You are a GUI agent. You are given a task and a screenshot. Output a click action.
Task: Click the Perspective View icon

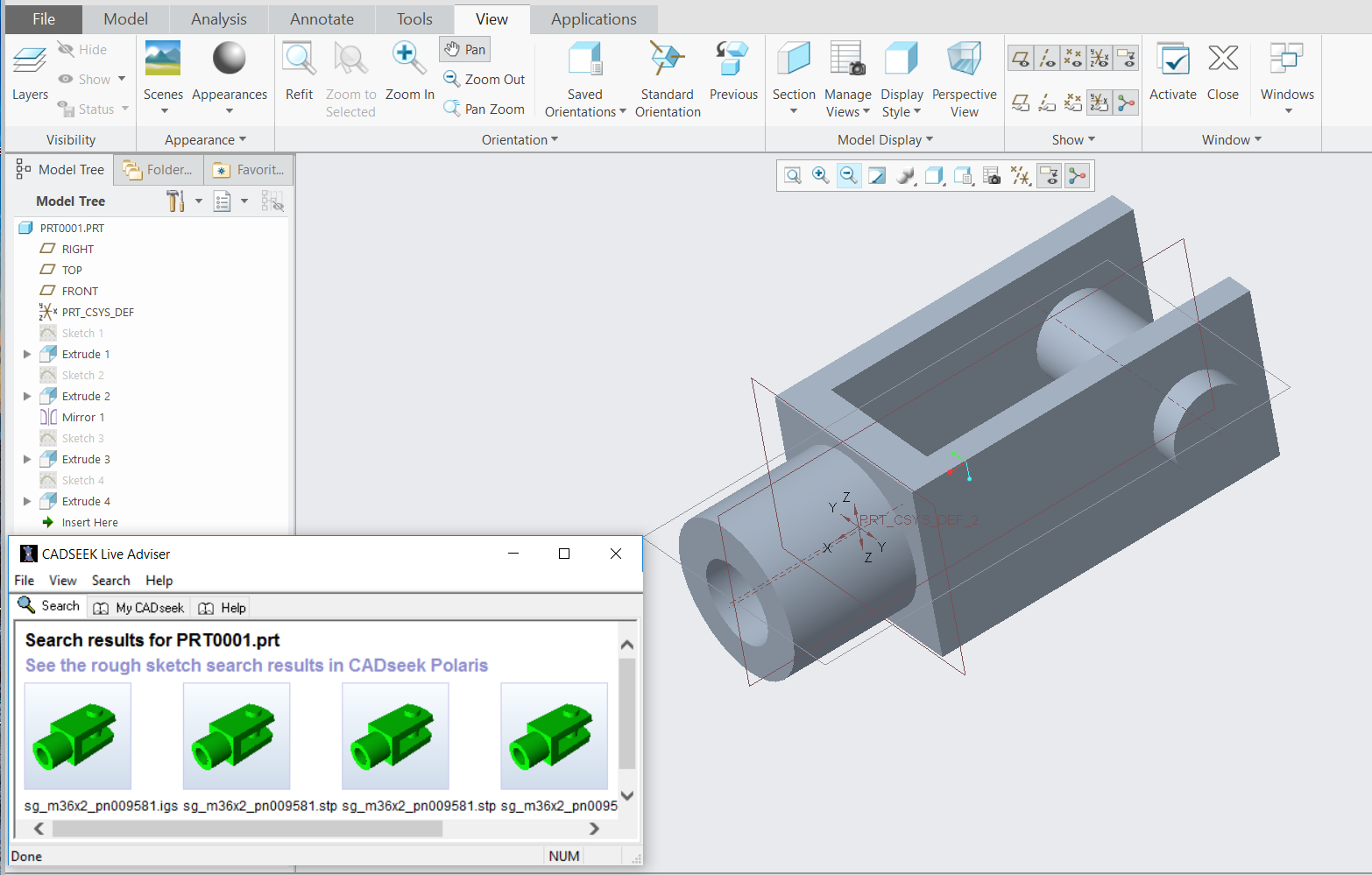(x=964, y=60)
